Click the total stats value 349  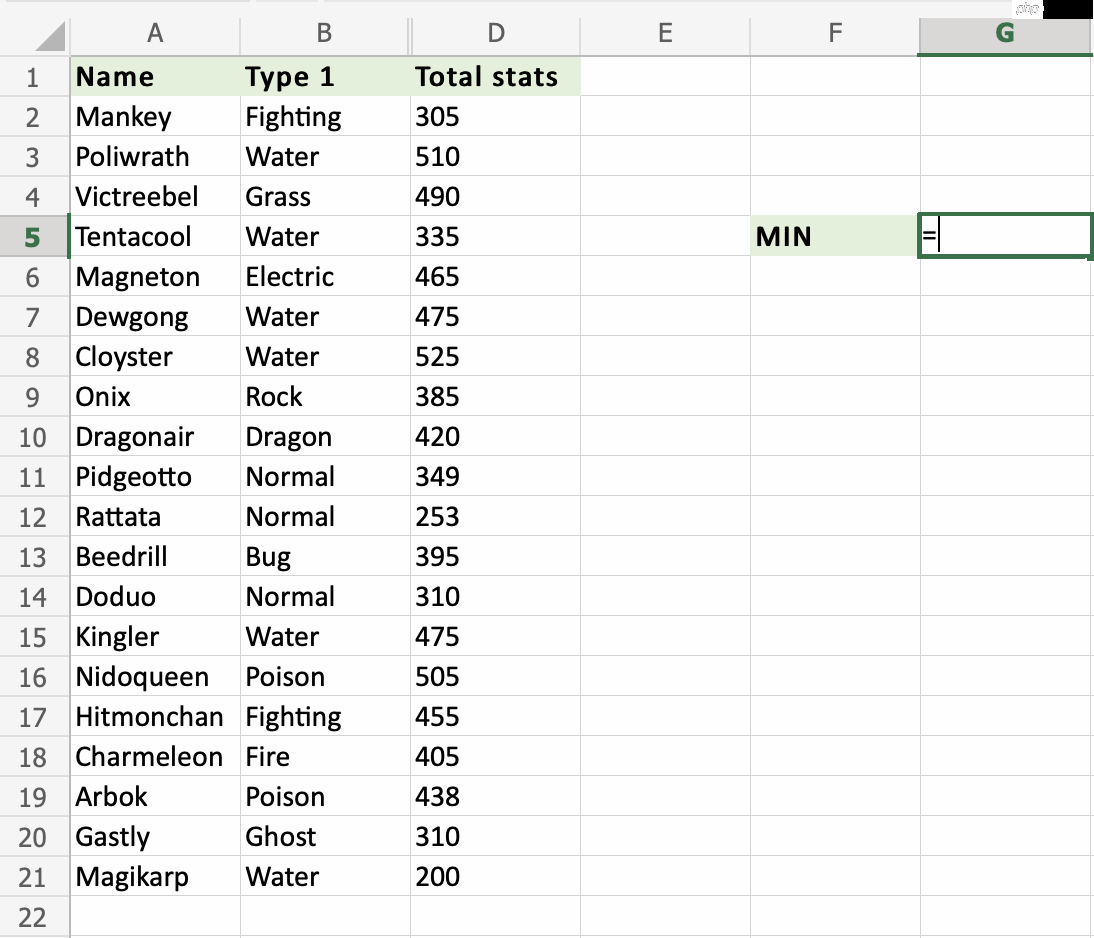coord(495,477)
